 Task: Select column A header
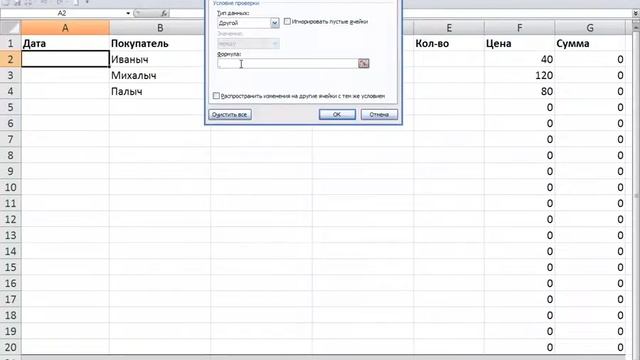(x=65, y=28)
